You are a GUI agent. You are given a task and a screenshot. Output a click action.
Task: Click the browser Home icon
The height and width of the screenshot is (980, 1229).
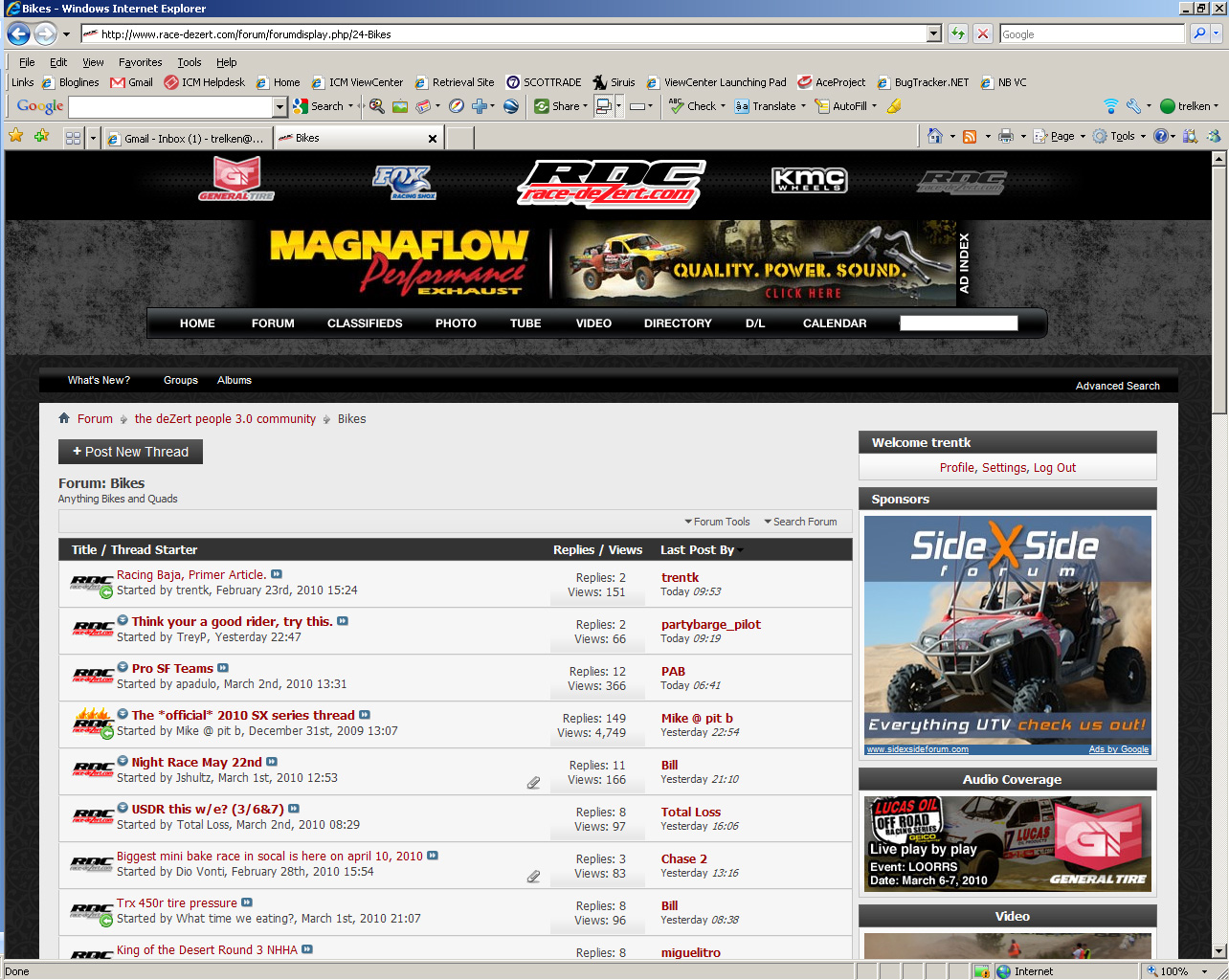(935, 136)
